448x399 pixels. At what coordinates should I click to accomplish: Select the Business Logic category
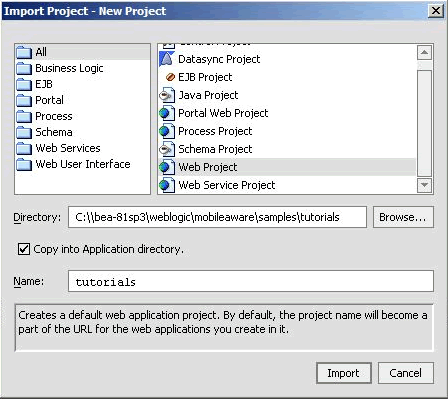(69, 68)
